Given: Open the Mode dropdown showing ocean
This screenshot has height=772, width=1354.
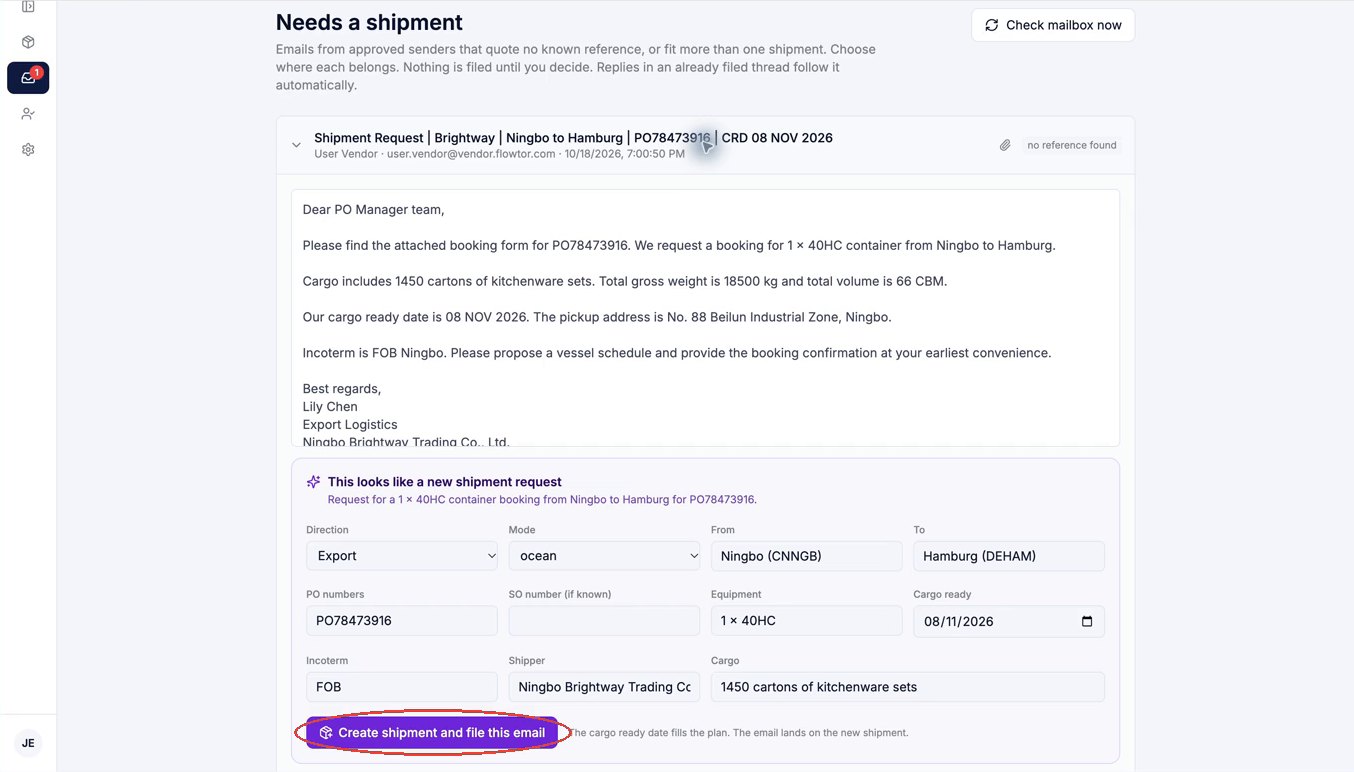Looking at the screenshot, I should tap(604, 556).
